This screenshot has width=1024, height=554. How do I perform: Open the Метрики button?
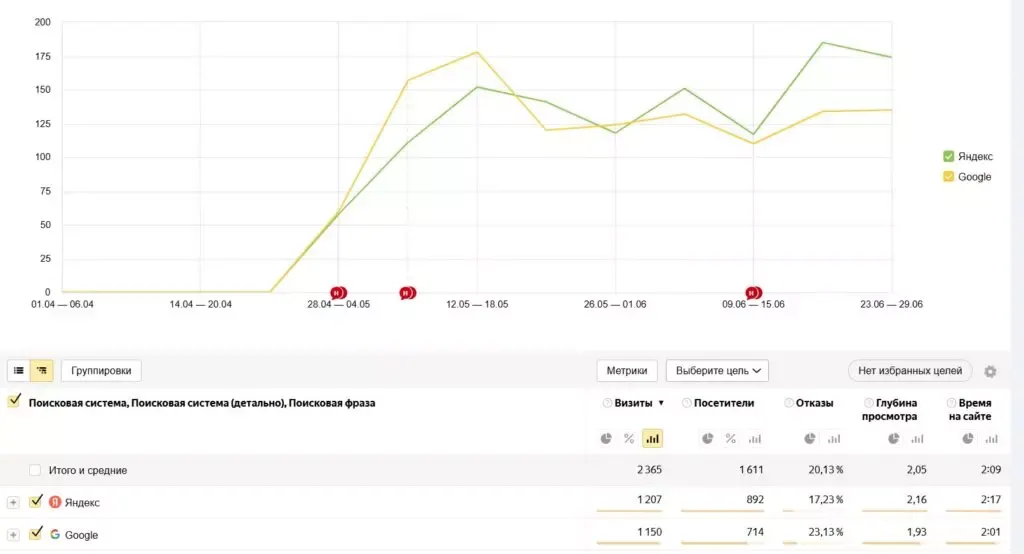coord(627,370)
